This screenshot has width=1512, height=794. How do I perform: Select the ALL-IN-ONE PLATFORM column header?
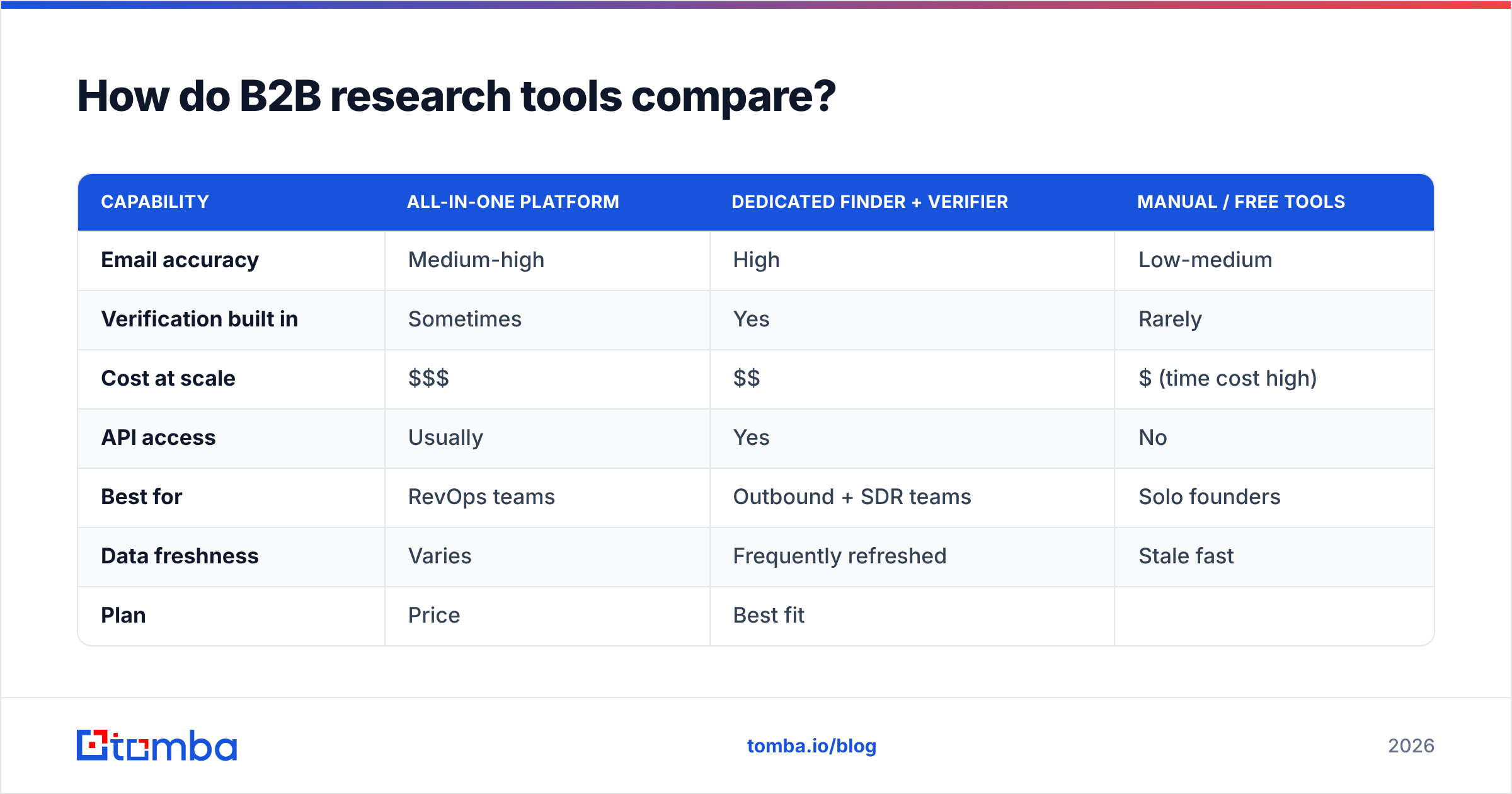tap(513, 202)
